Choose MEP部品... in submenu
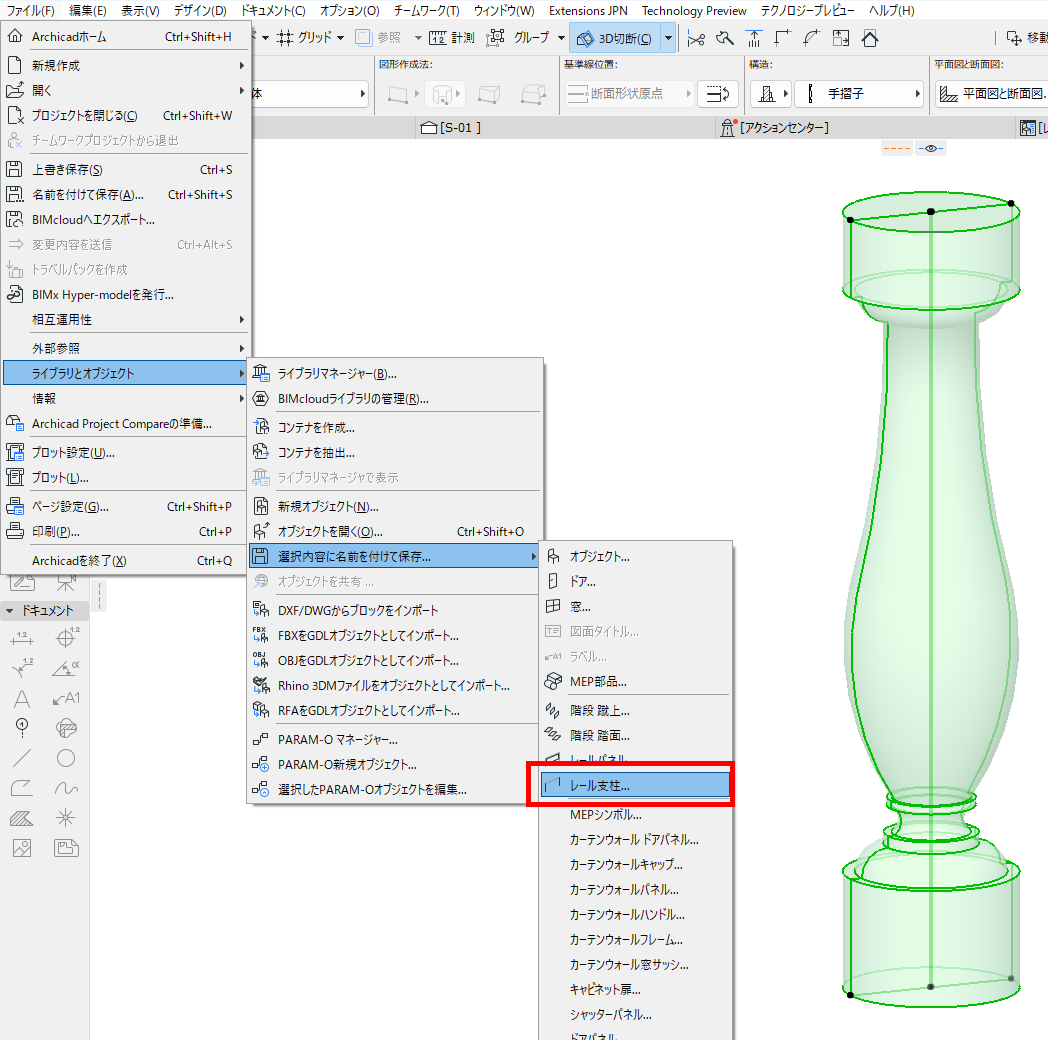This screenshot has width=1048, height=1040. (635, 682)
